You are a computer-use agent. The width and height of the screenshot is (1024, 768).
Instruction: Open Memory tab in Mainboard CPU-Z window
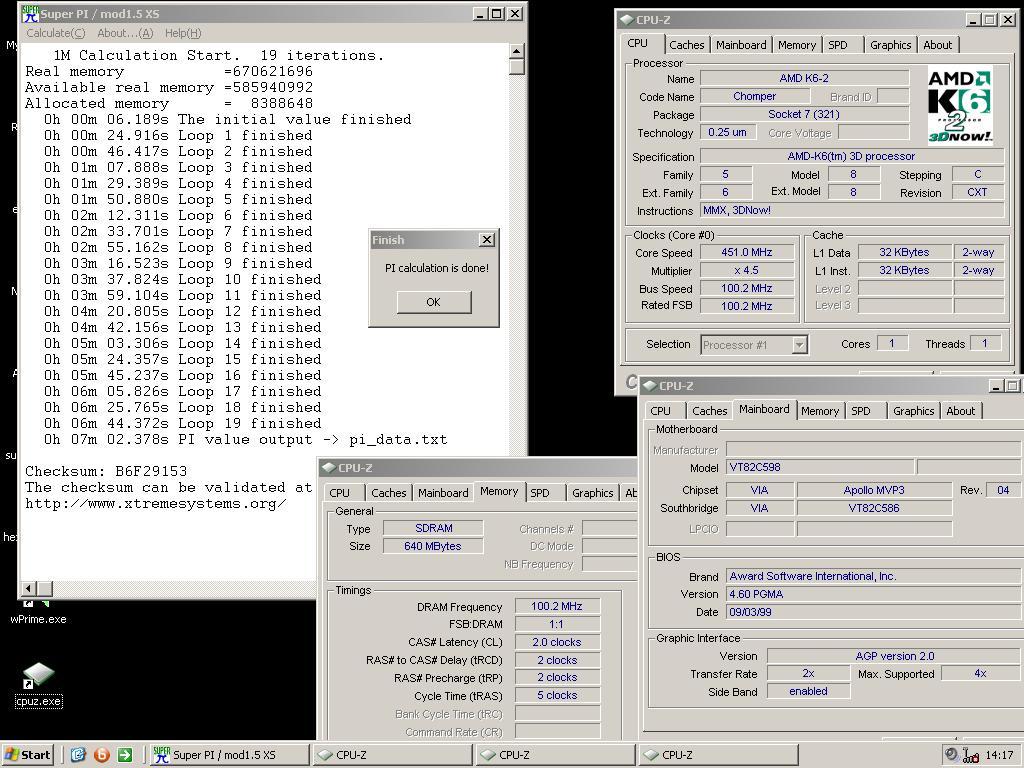[x=820, y=411]
